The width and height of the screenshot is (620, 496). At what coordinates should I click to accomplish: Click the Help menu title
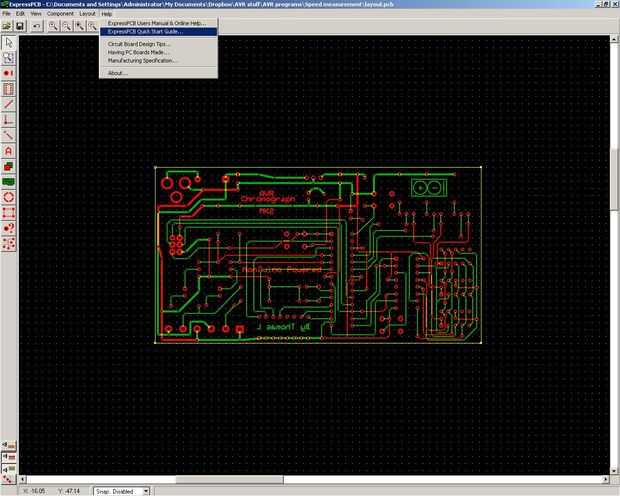tap(107, 13)
